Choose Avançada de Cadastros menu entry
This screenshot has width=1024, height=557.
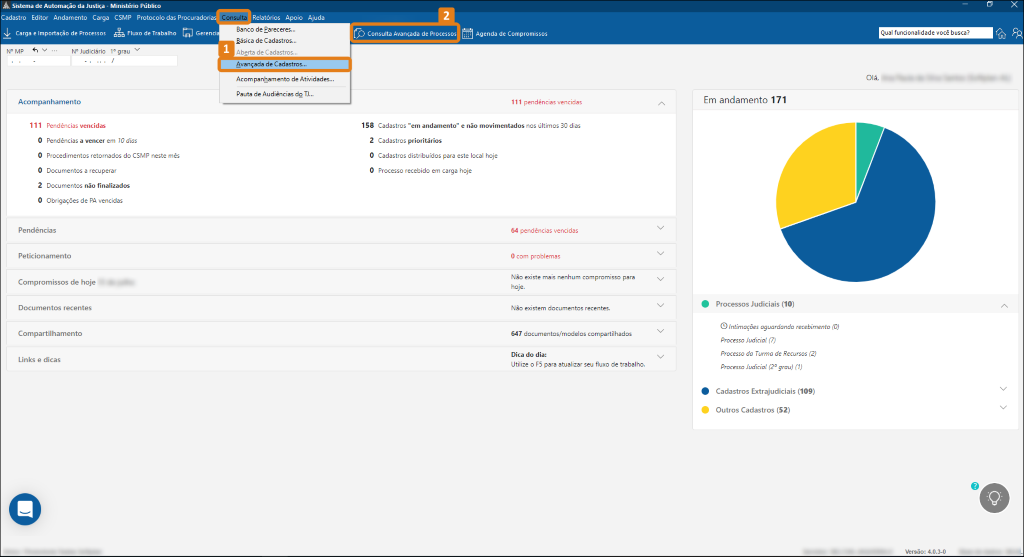pyautogui.click(x=285, y=64)
